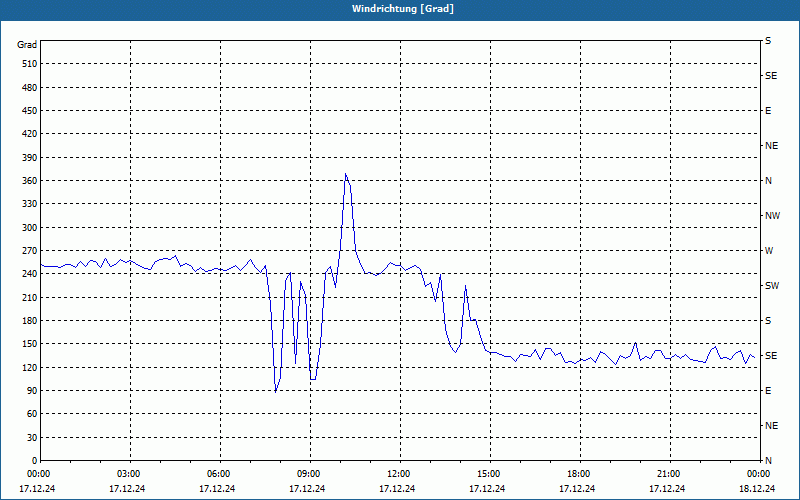Click the 18:00 time axis label
The width and height of the screenshot is (800, 500).
[579, 474]
